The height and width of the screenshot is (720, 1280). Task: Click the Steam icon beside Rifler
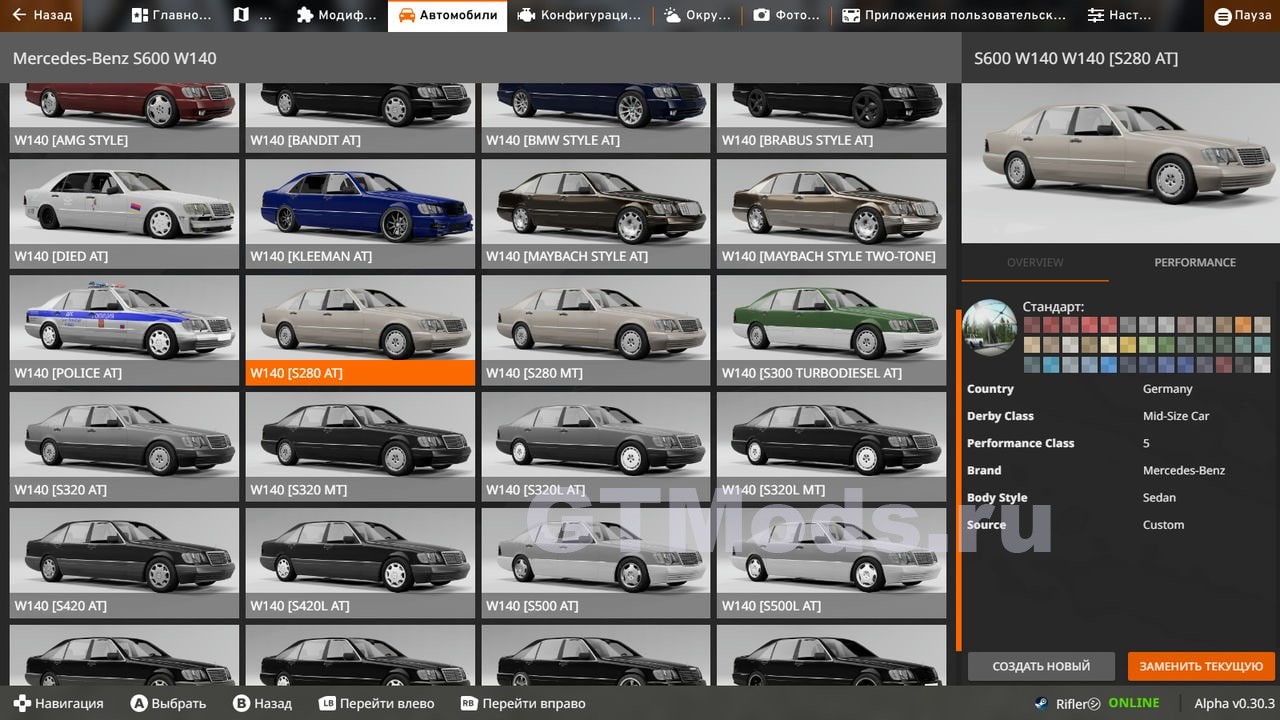[x=1041, y=703]
